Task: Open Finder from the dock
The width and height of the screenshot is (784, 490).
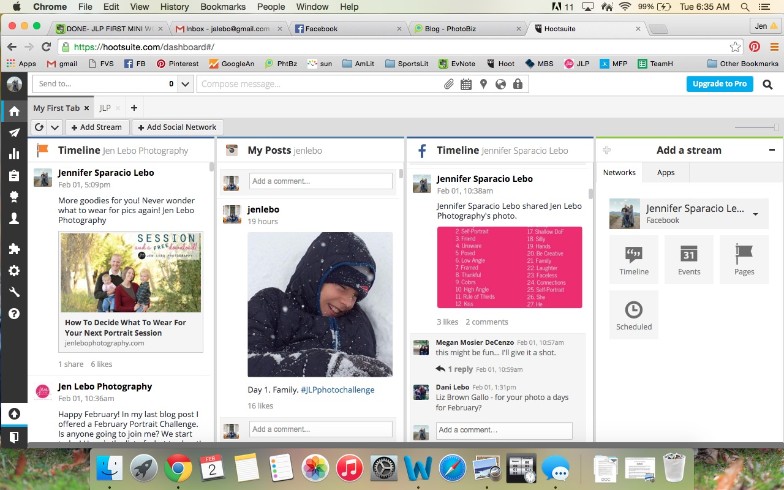Action: point(109,468)
